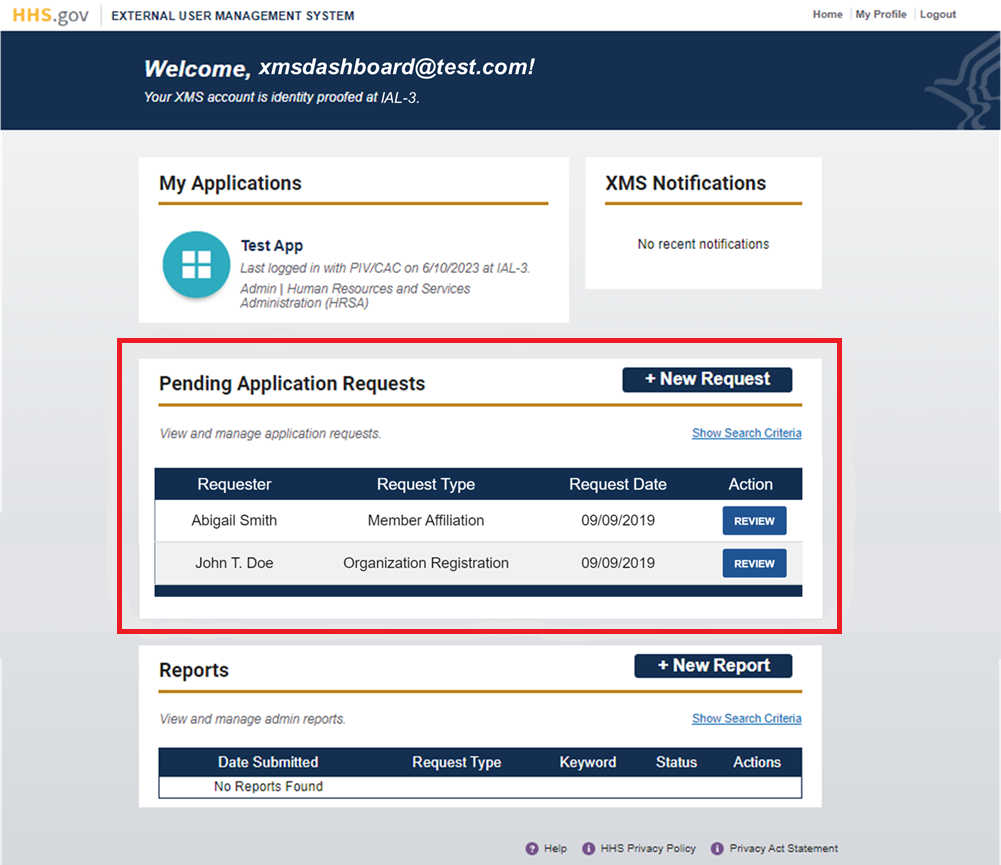Open My Profile in top navigation

coord(881,14)
